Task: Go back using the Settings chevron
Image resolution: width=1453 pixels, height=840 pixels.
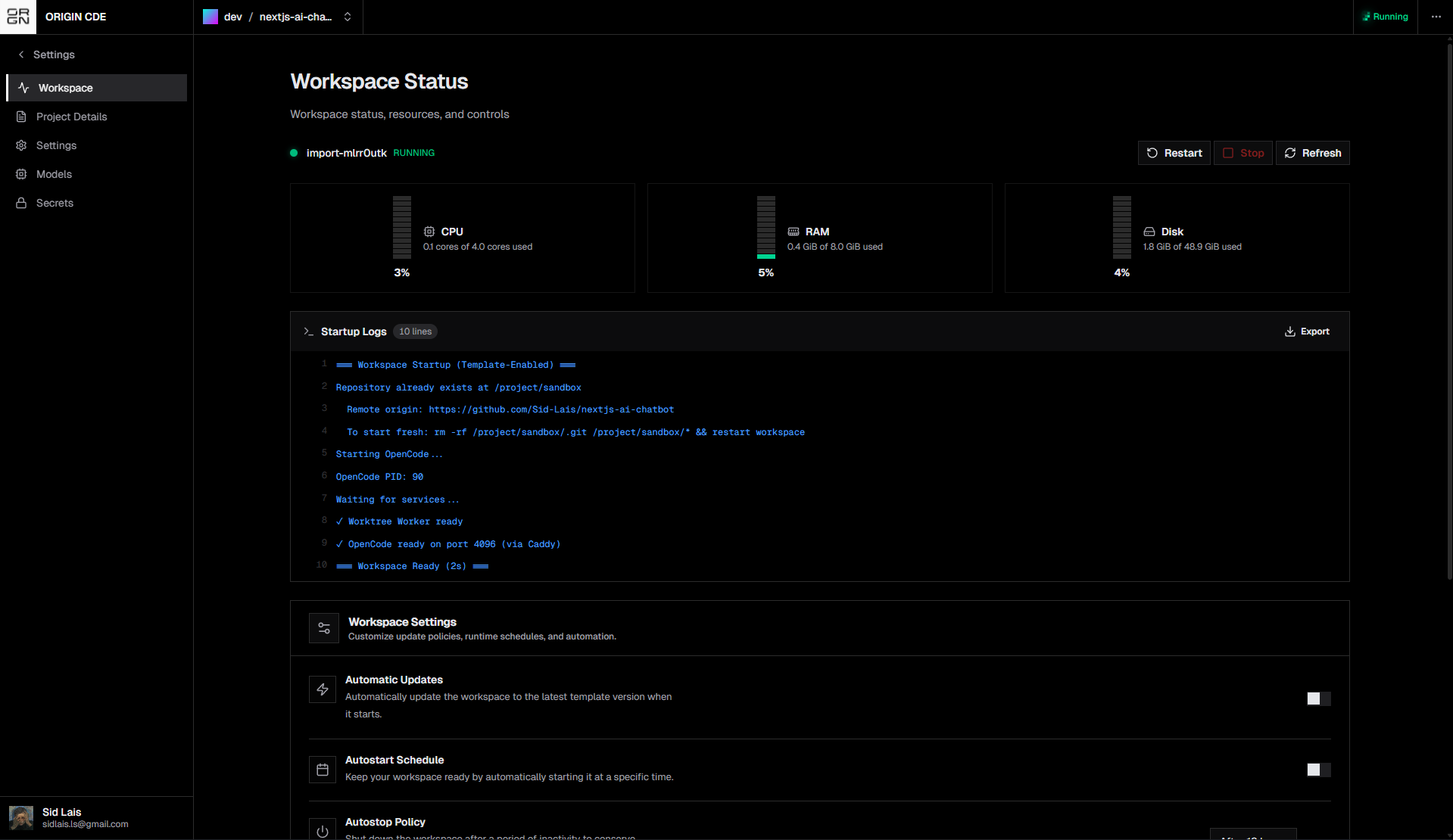Action: (21, 54)
